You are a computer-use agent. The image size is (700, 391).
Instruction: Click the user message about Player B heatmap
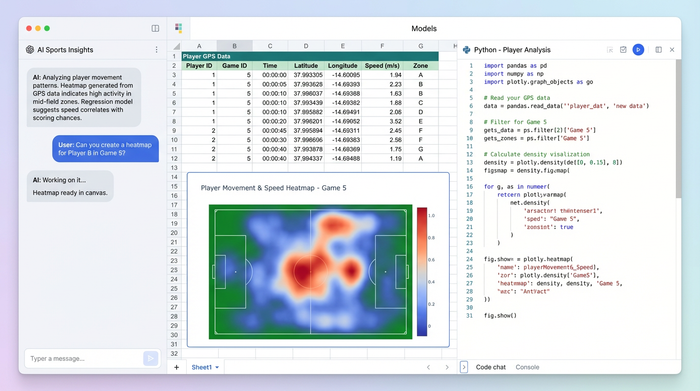105,149
